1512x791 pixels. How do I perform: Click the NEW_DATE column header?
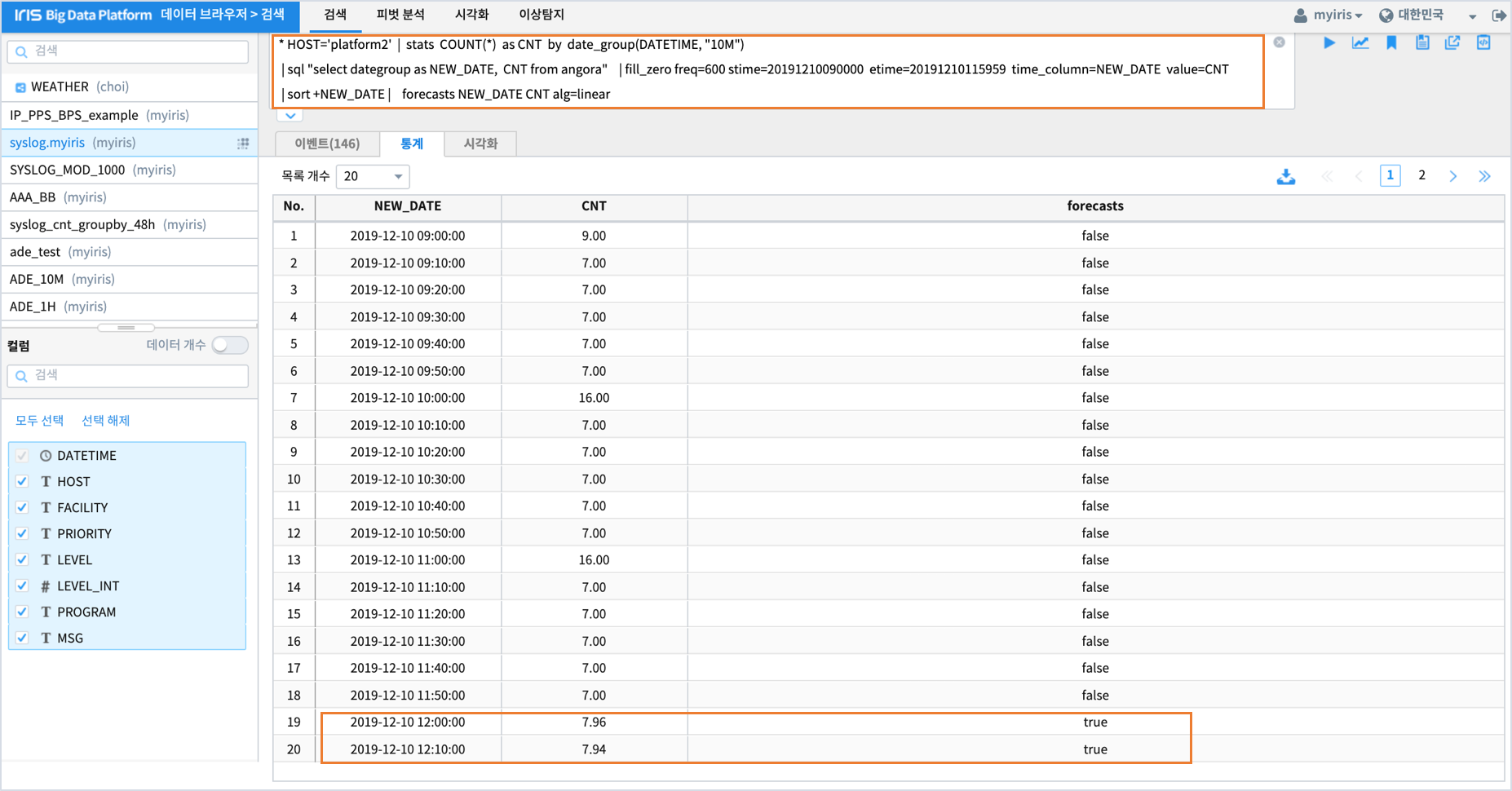coord(408,206)
